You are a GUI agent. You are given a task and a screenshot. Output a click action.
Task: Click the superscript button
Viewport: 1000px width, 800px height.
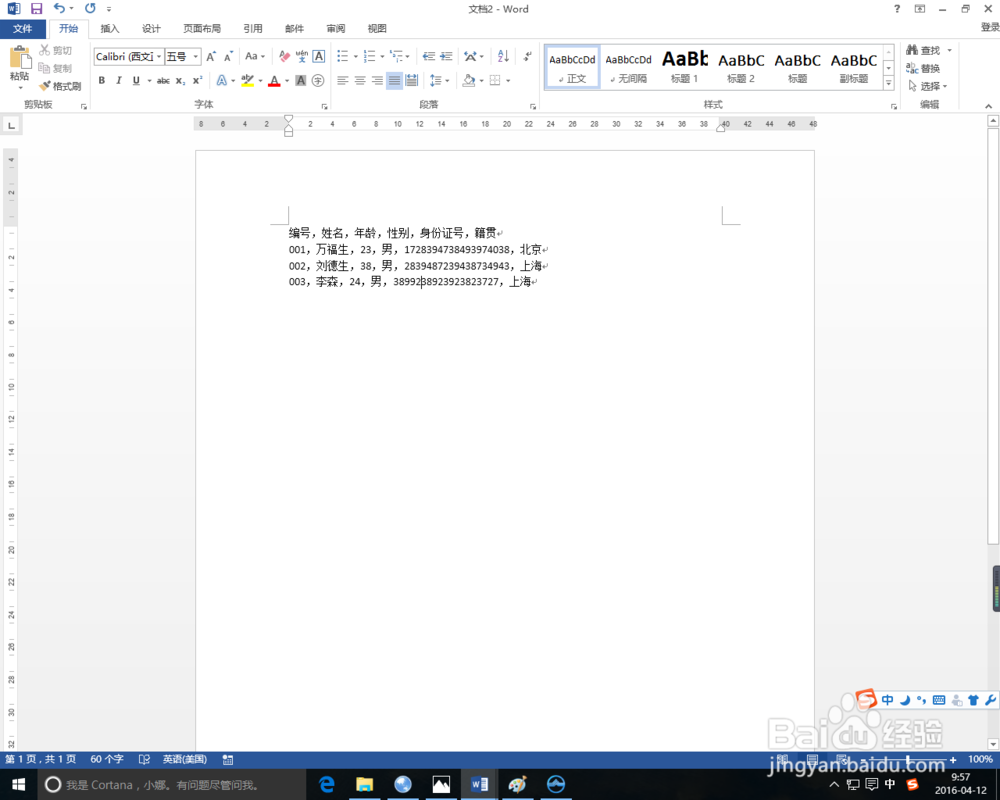point(198,80)
